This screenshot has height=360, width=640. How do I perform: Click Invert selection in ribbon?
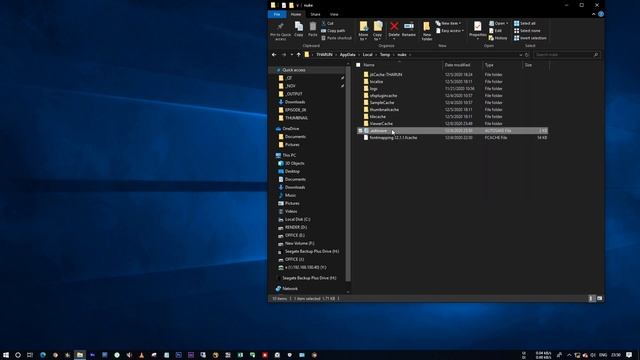[x=530, y=38]
